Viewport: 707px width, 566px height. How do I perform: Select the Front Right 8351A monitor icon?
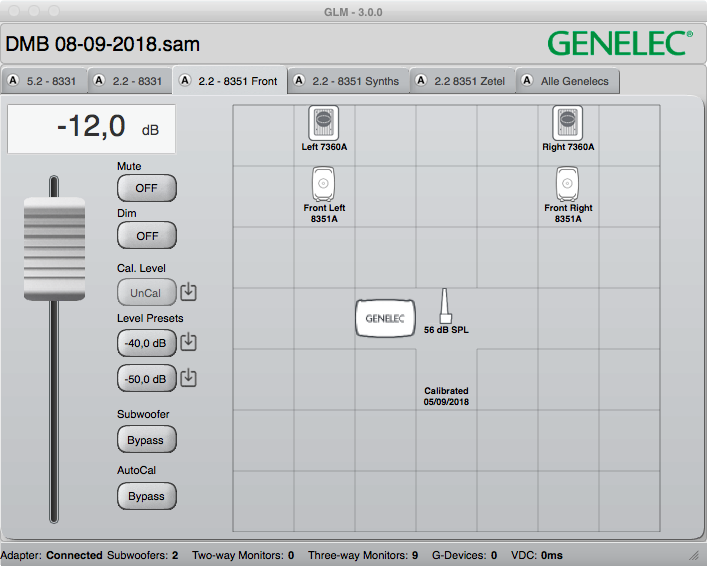coord(567,184)
